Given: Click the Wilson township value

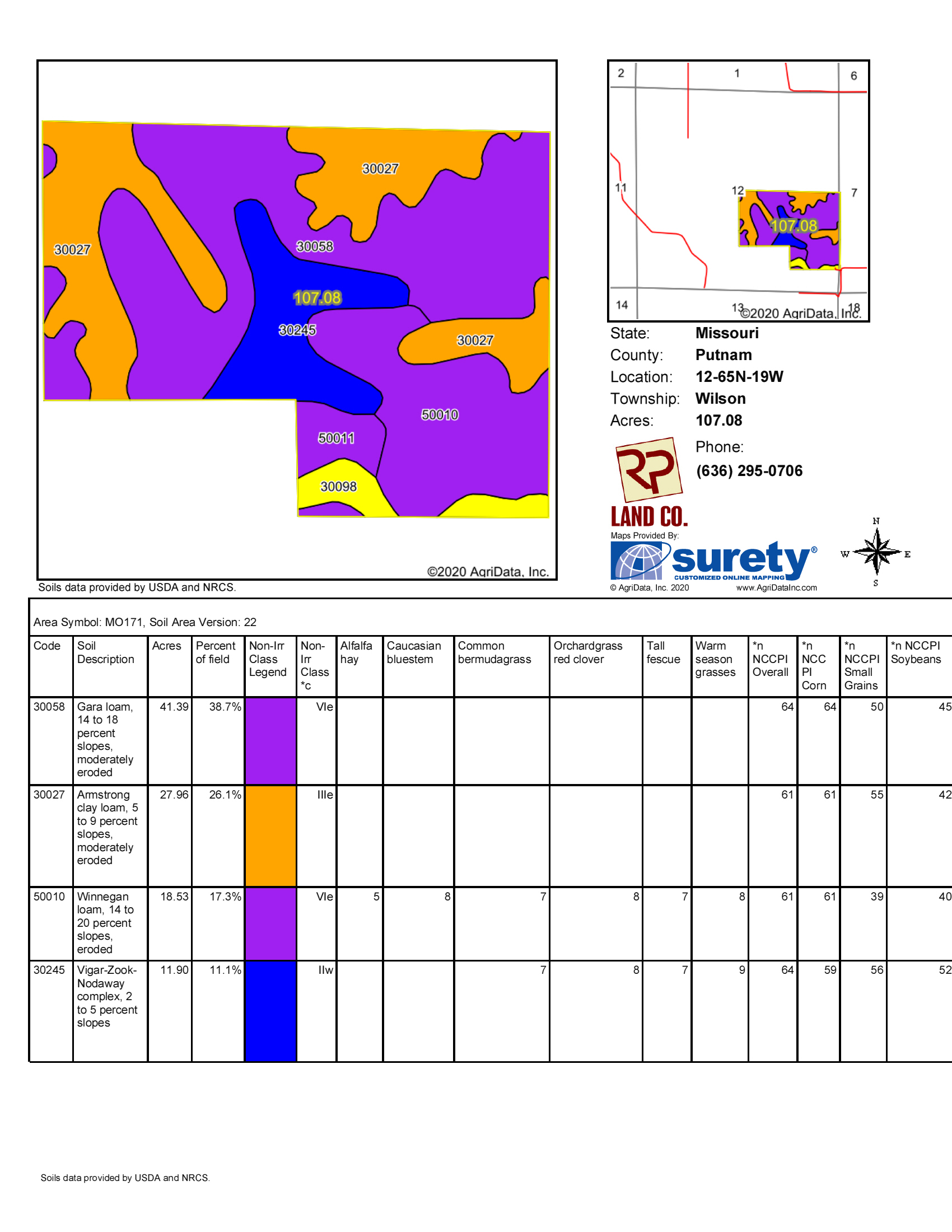Looking at the screenshot, I should click(x=720, y=399).
